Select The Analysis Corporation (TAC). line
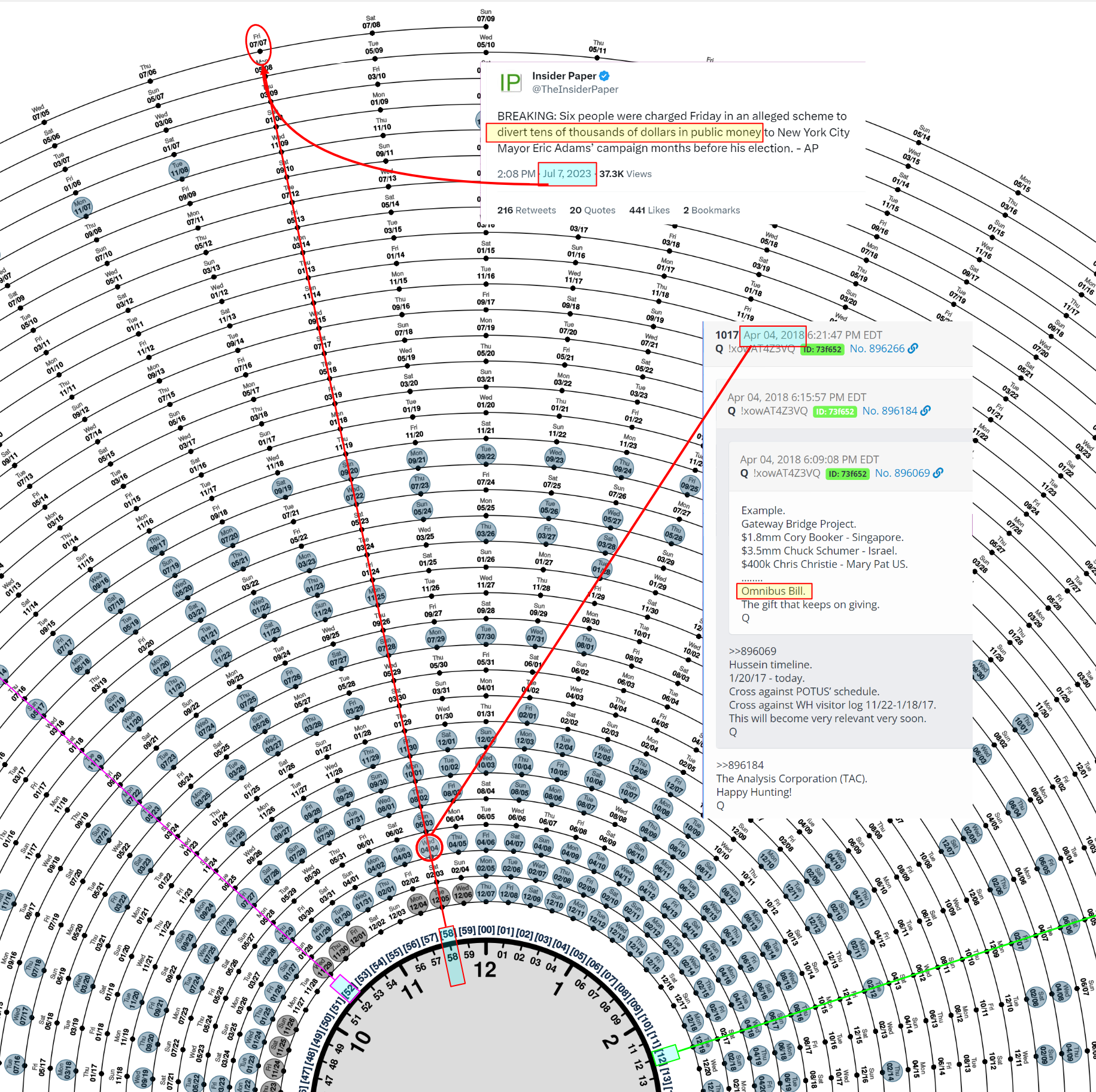 [791, 778]
